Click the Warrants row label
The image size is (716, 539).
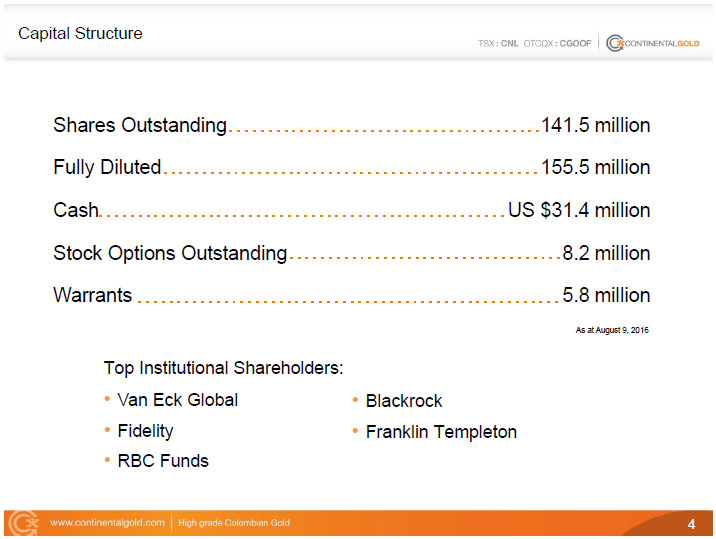click(92, 296)
